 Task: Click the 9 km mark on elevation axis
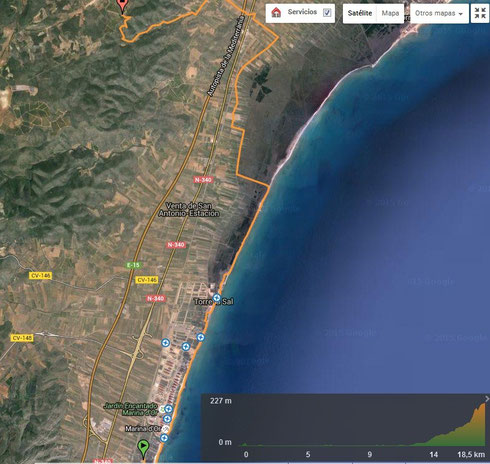click(370, 454)
